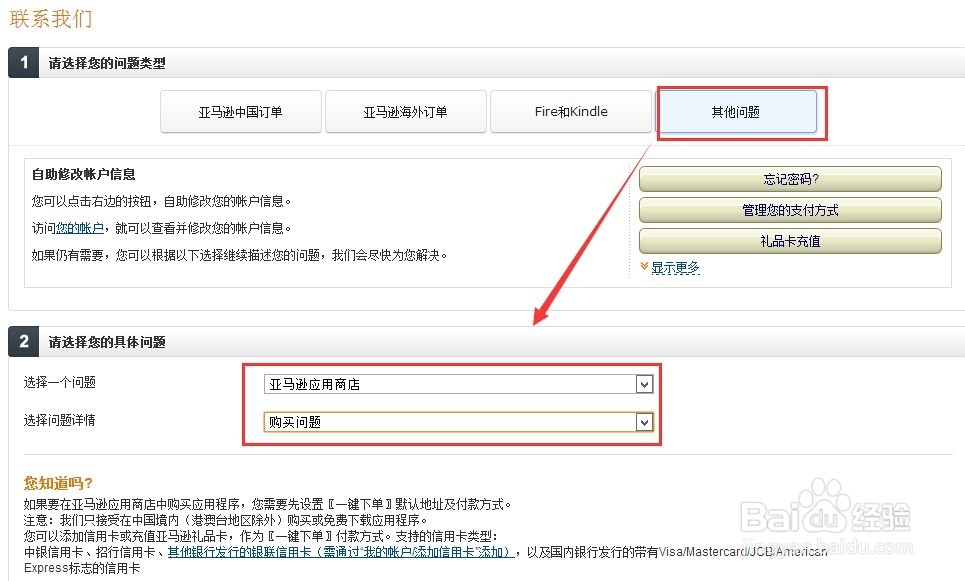Open the 购买问题 details dropdown
965x581 pixels.
click(458, 422)
